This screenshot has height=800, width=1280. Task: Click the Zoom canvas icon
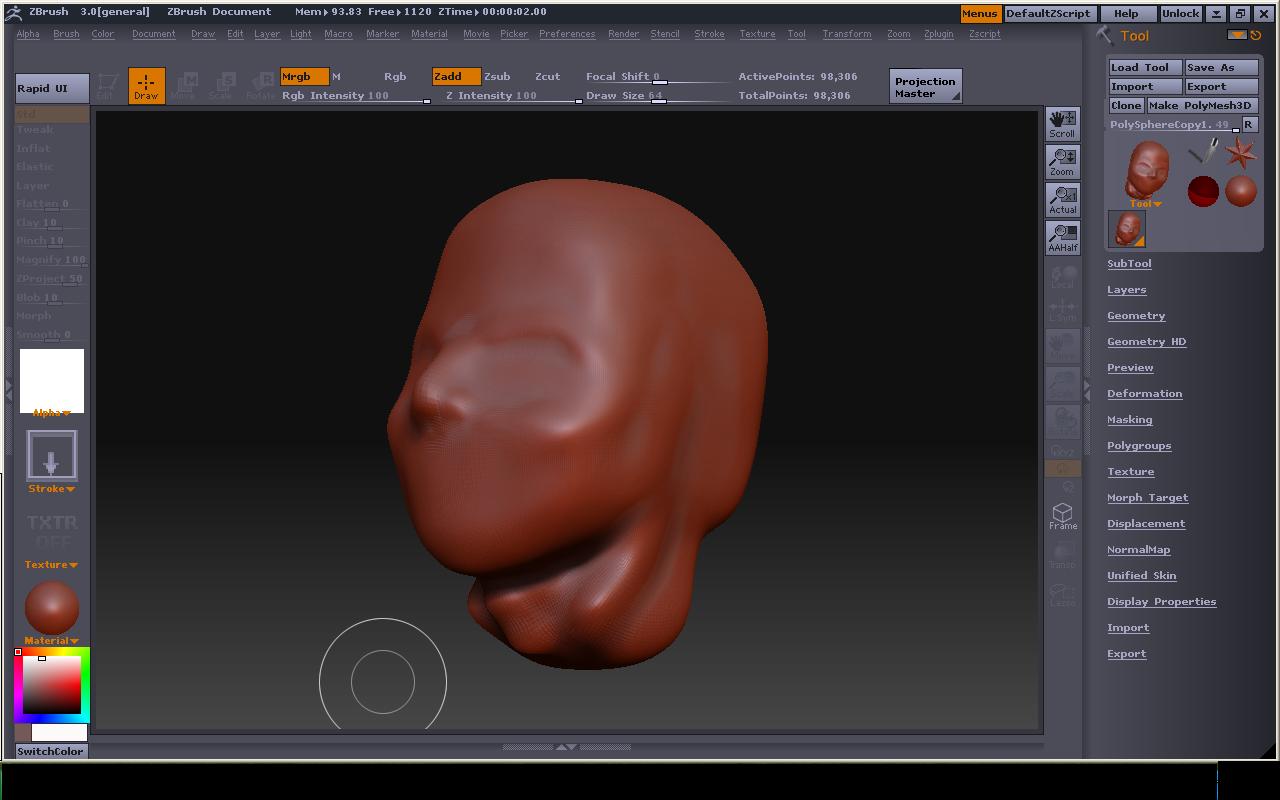click(1062, 162)
